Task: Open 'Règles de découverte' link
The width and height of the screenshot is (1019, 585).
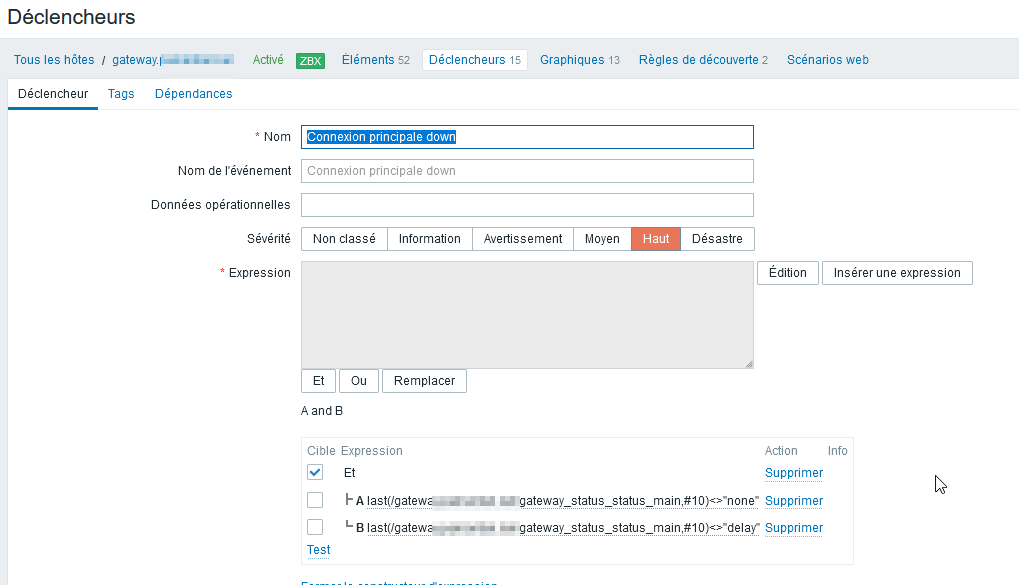Action: (698, 60)
